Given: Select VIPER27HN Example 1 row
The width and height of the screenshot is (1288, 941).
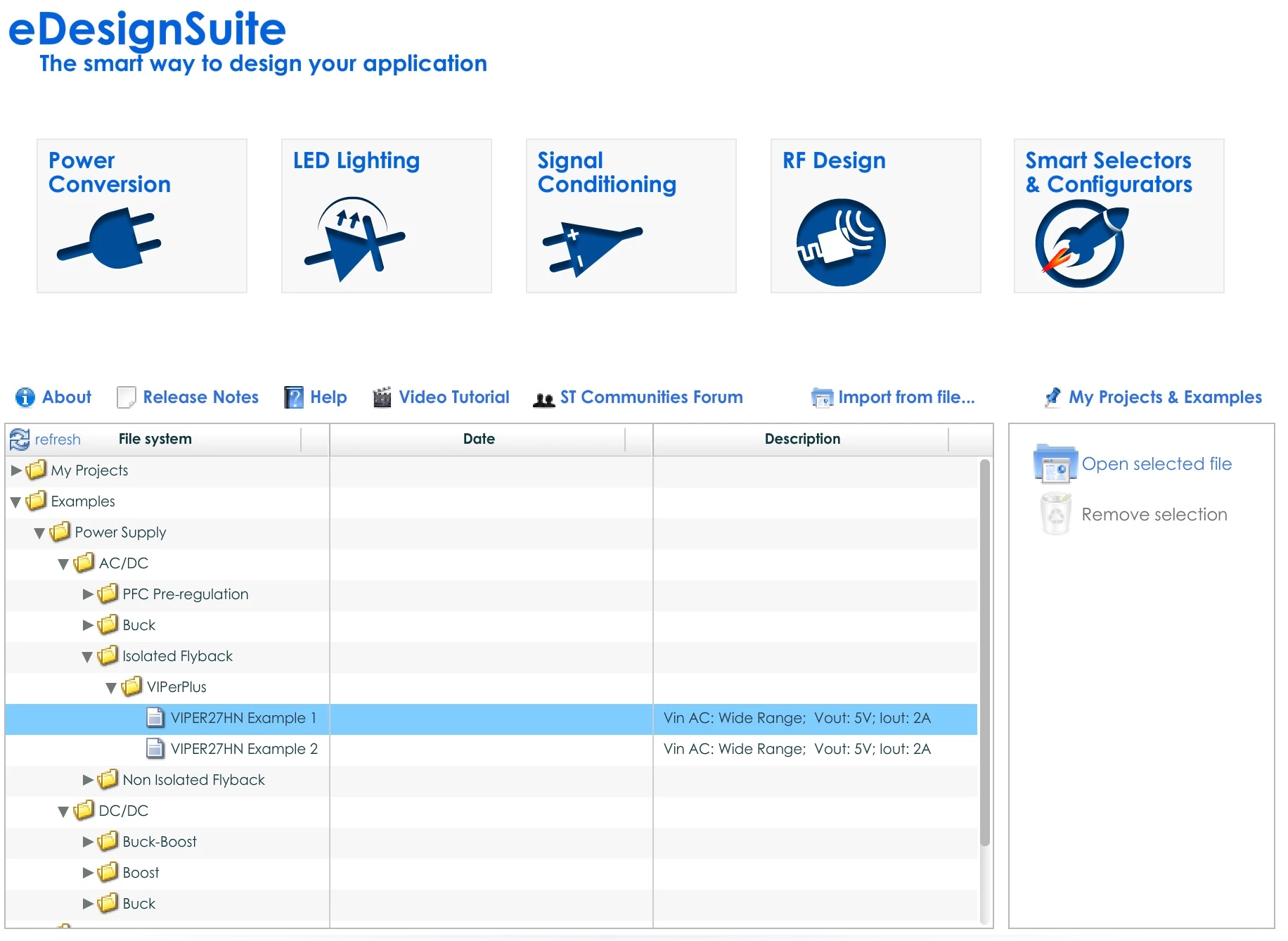Looking at the screenshot, I should pos(491,719).
